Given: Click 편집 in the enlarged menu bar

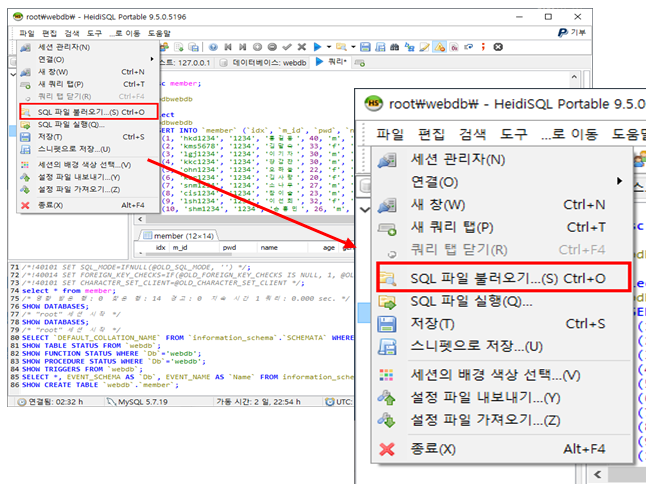Looking at the screenshot, I should [431, 134].
